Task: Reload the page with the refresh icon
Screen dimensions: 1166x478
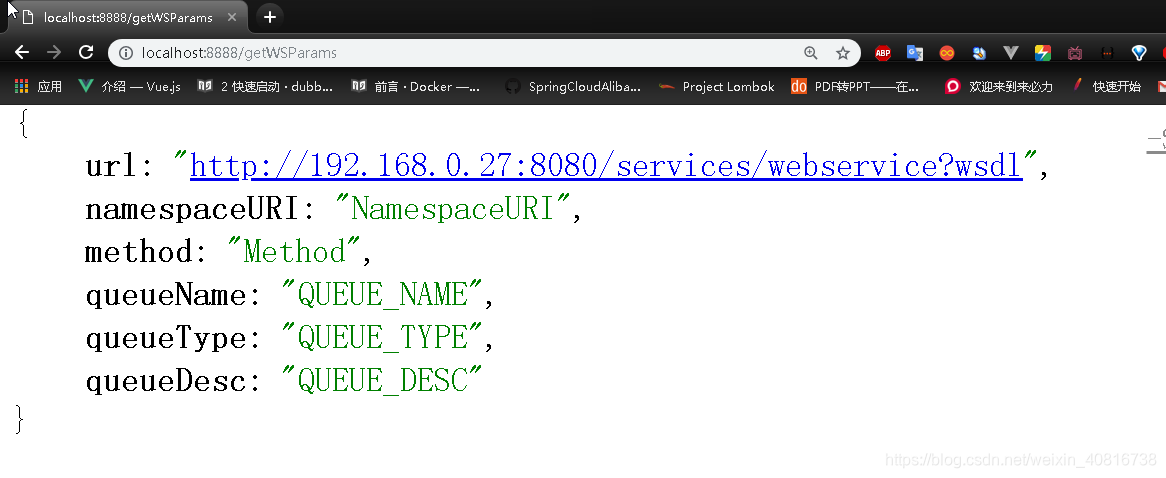Action: [x=86, y=52]
